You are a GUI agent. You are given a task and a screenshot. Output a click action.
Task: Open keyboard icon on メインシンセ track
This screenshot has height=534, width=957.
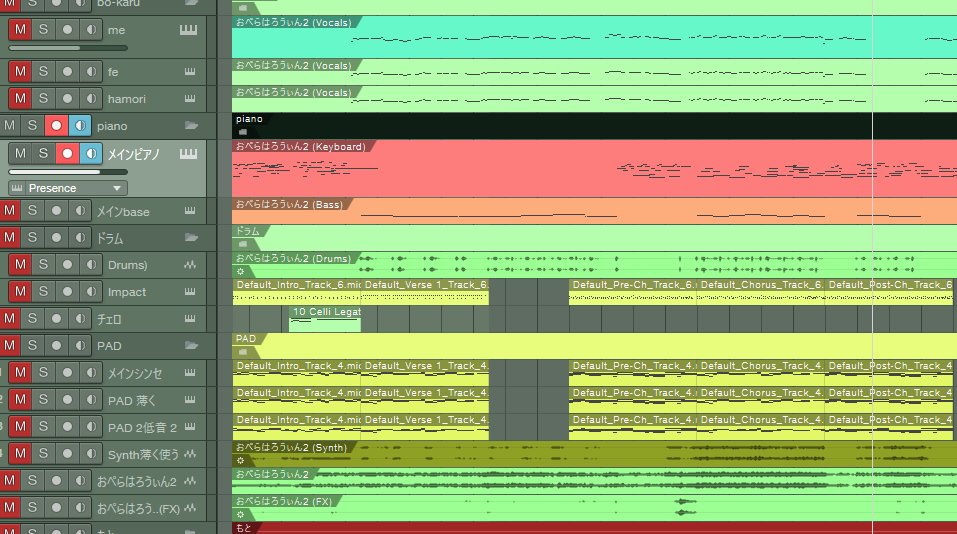coord(190,372)
